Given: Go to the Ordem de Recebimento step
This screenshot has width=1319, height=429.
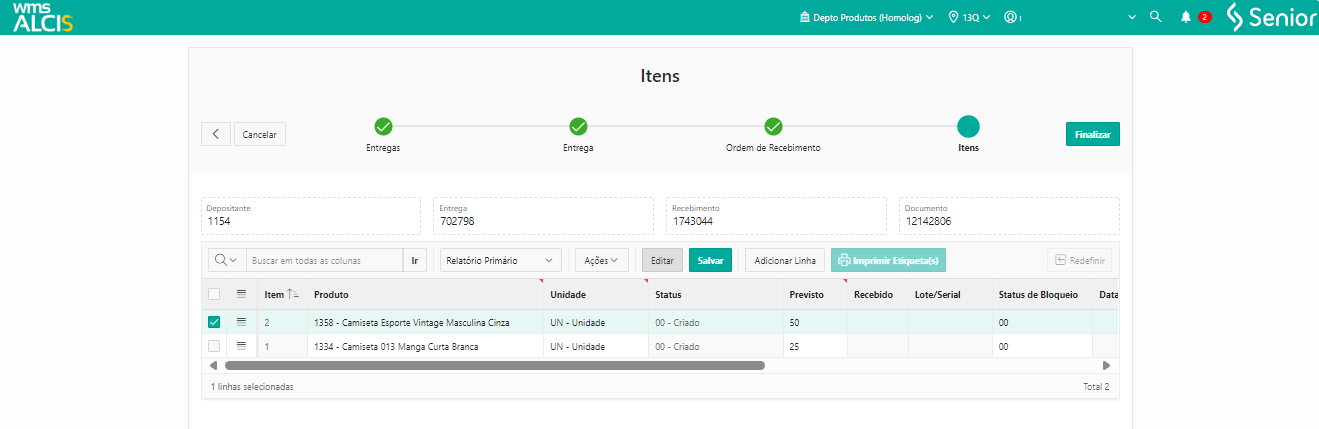Looking at the screenshot, I should 773,127.
